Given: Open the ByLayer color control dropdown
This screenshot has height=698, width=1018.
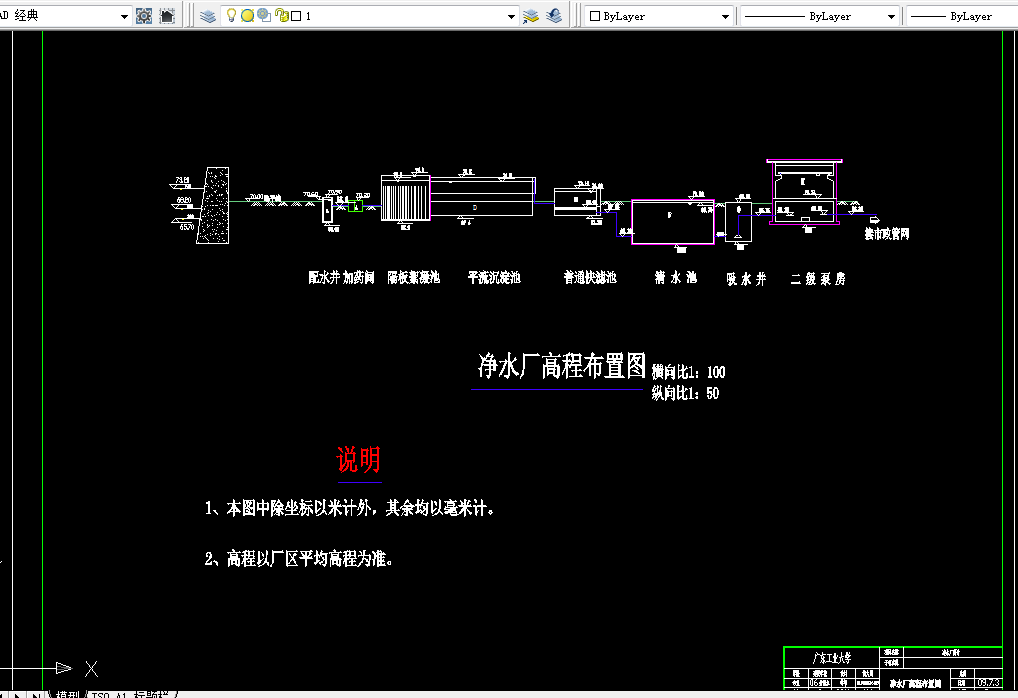Looking at the screenshot, I should click(x=725, y=16).
